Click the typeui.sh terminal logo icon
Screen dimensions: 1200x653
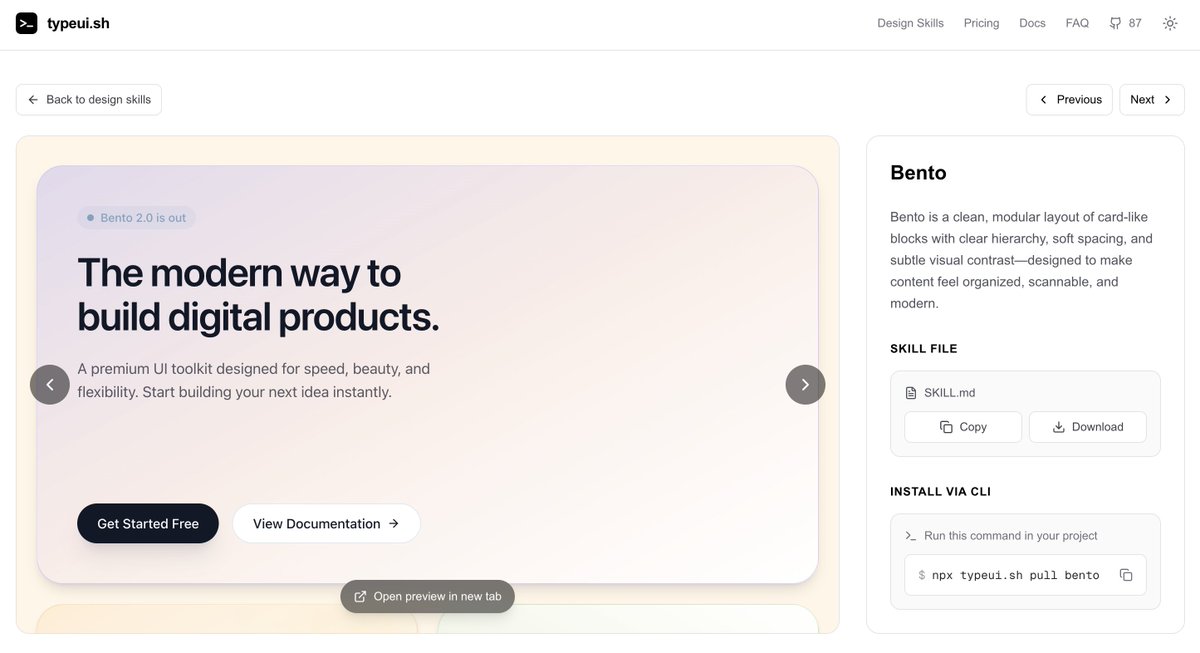pos(27,23)
